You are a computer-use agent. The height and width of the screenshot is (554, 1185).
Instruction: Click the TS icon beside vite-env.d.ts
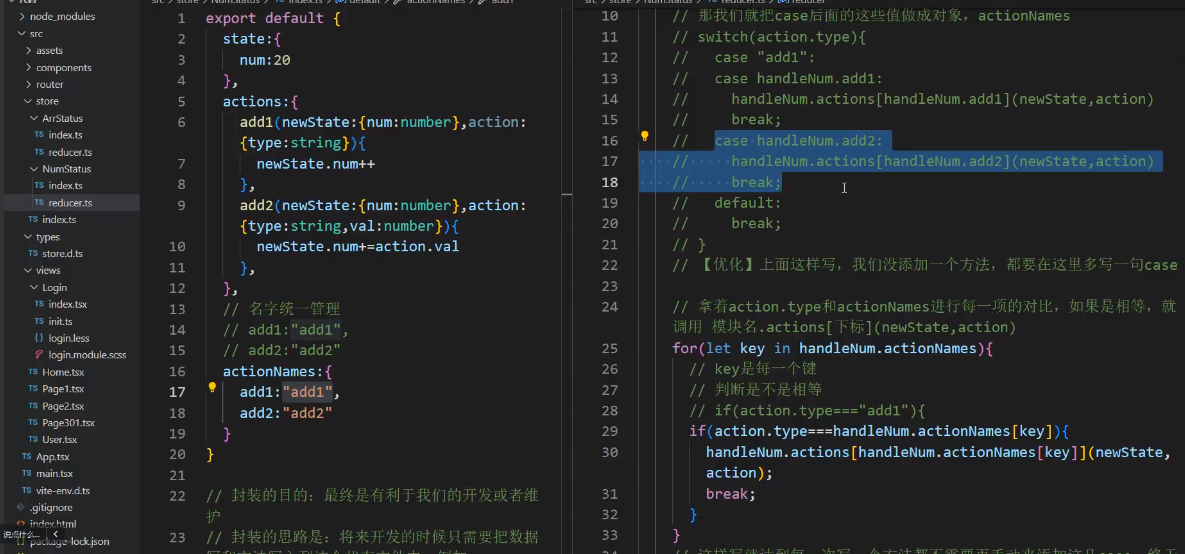click(26, 490)
